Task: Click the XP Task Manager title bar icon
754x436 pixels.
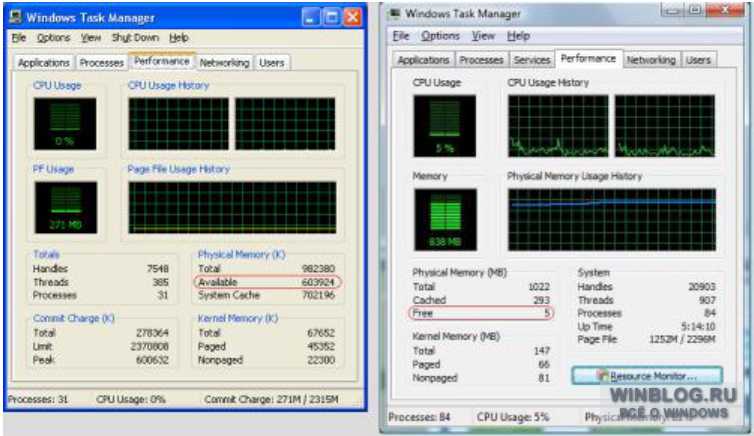Action: pyautogui.click(x=16, y=17)
